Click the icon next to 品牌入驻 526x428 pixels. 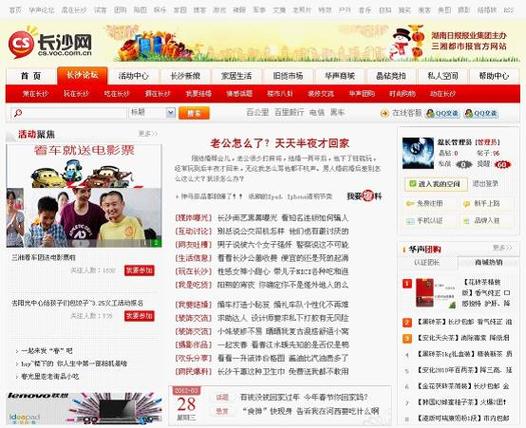point(466,221)
